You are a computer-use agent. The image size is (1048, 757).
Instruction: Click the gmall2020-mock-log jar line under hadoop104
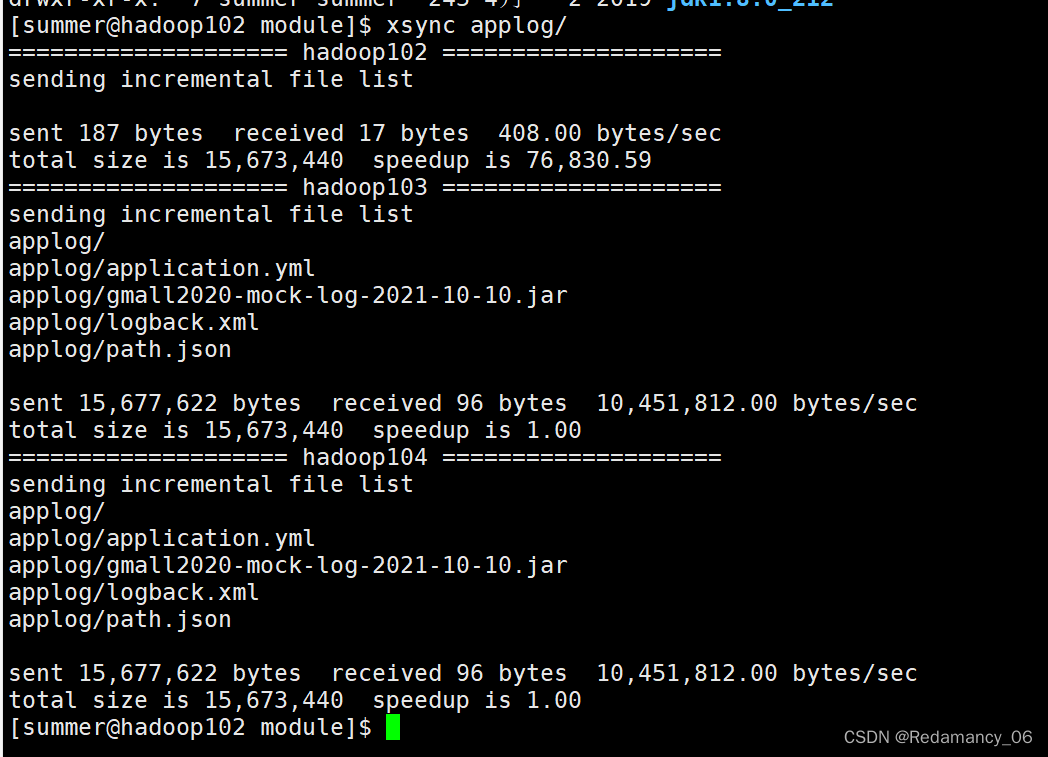[x=287, y=565]
